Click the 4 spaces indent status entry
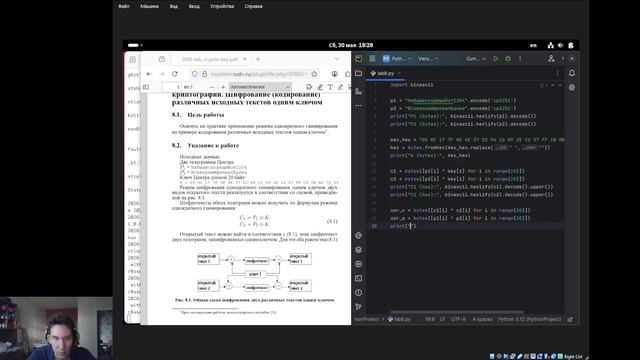Viewport: 640px width, 360px height. click(482, 319)
